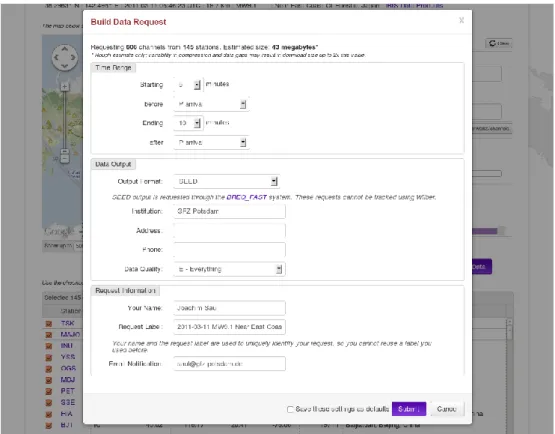Open the Output Format dropdown

point(227,181)
